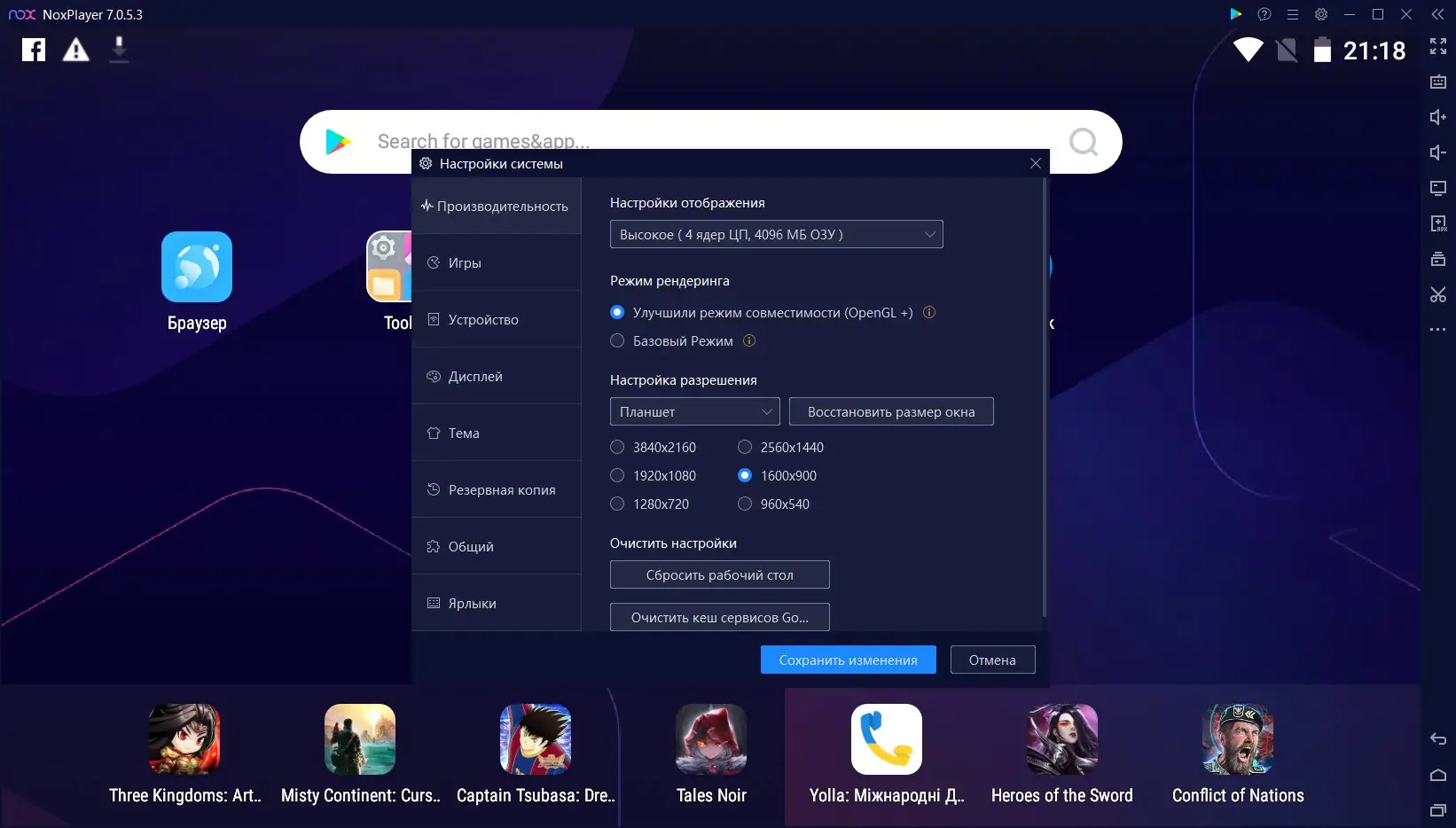Open the Игры settings tab
The image size is (1456, 828).
(x=497, y=262)
